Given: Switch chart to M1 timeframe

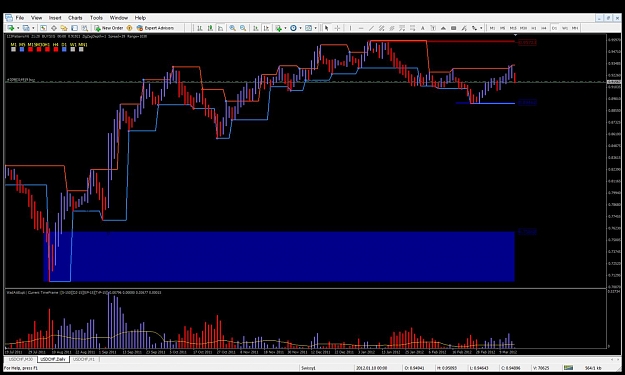Looking at the screenshot, I should [492, 28].
